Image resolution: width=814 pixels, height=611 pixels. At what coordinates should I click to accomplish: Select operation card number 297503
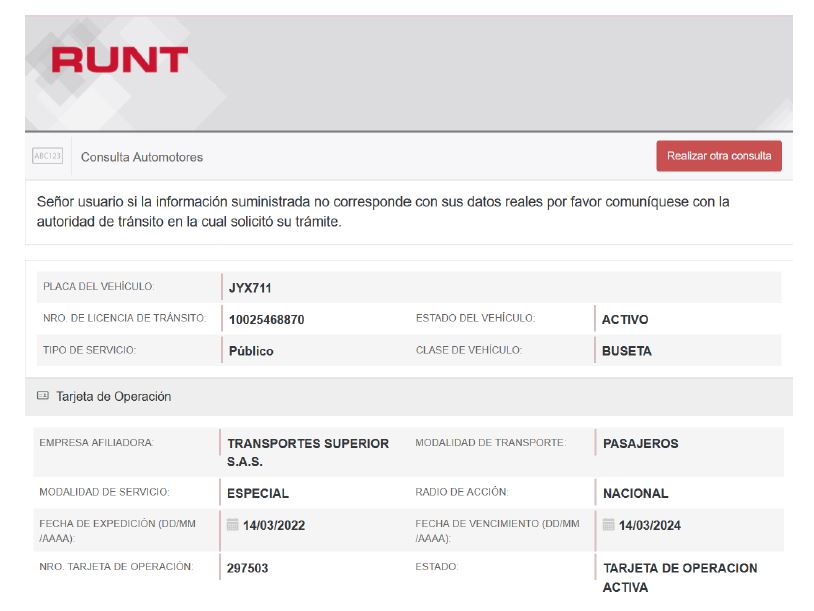coord(248,568)
